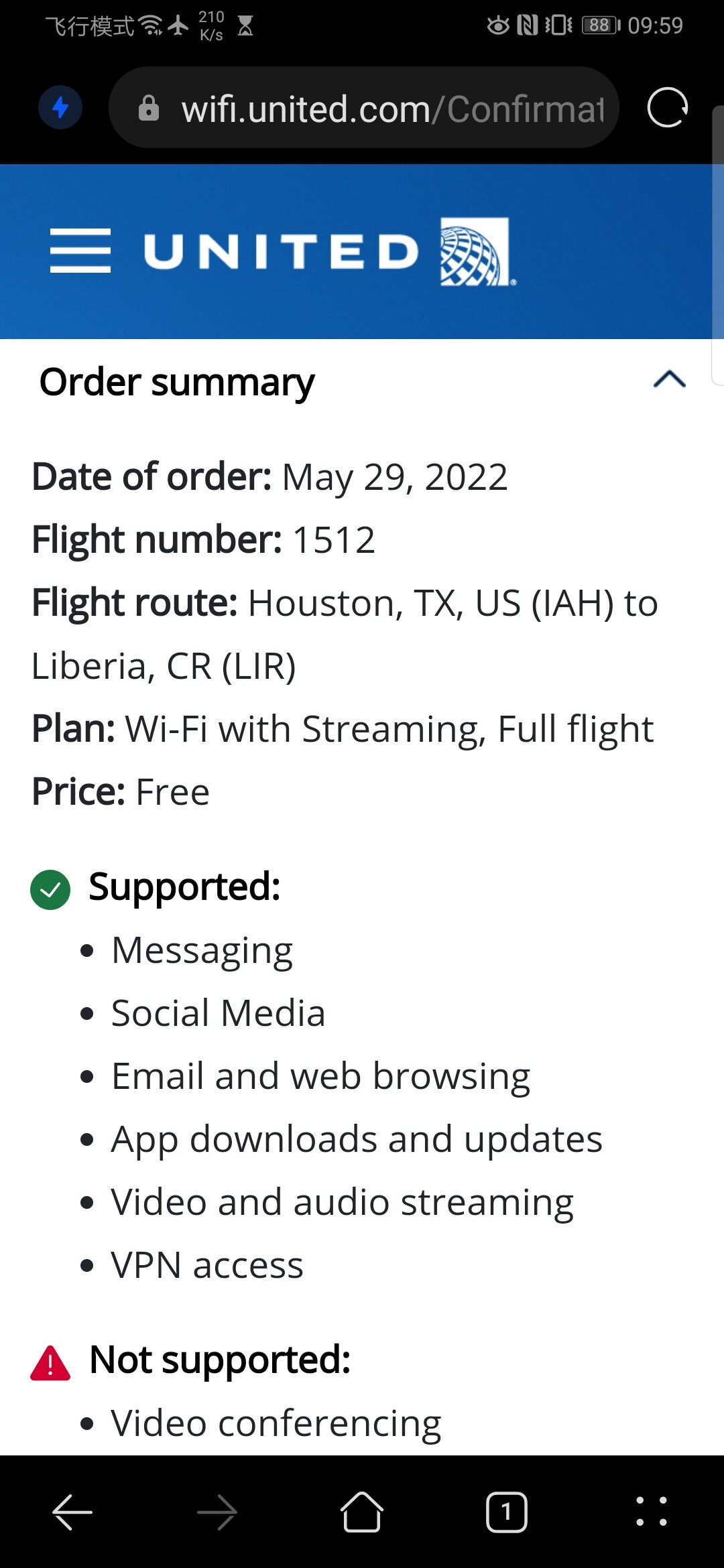Tap the red Not supported warning icon
The image size is (724, 1568).
[x=50, y=1363]
